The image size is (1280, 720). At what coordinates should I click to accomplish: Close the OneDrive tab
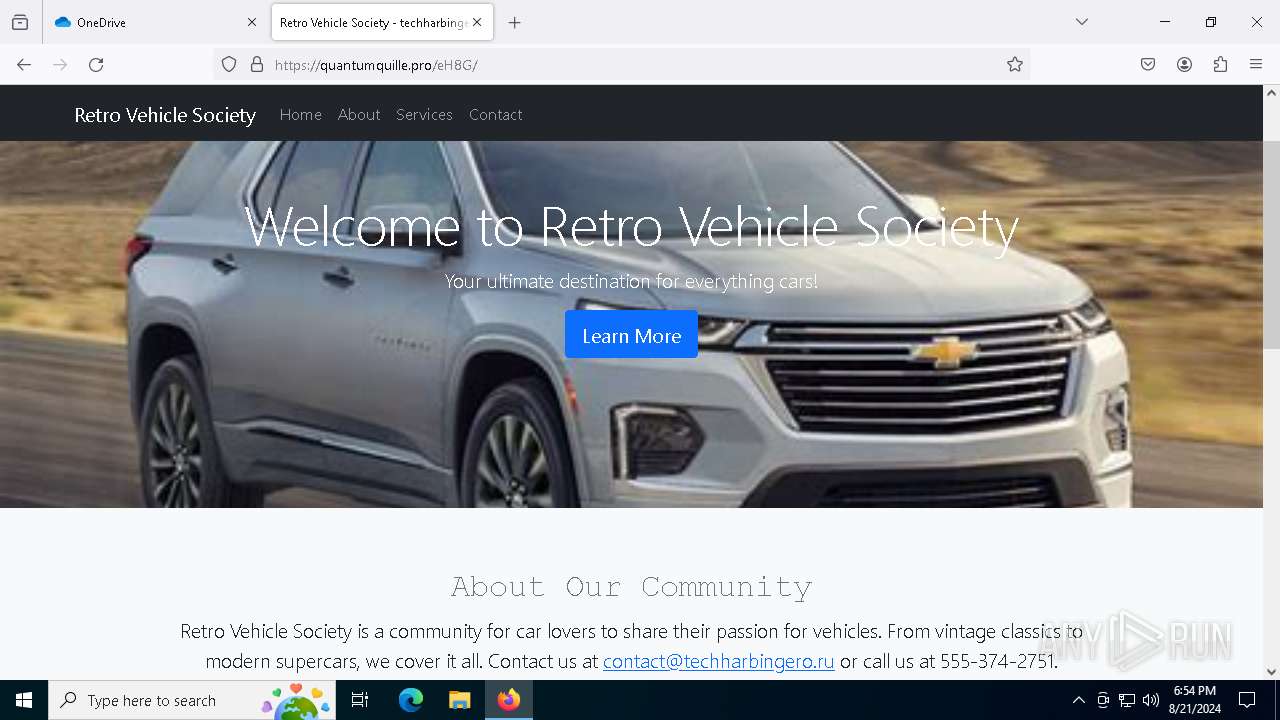click(252, 22)
